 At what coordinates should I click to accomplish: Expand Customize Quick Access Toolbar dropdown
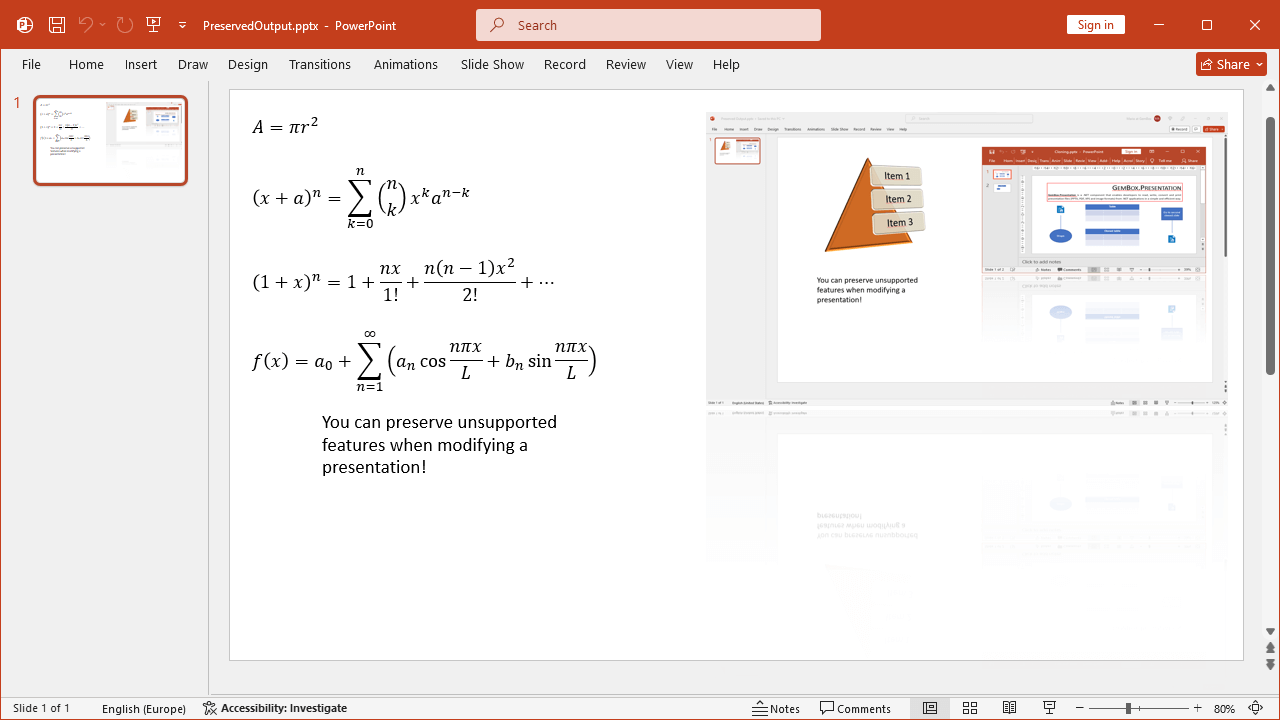(183, 25)
